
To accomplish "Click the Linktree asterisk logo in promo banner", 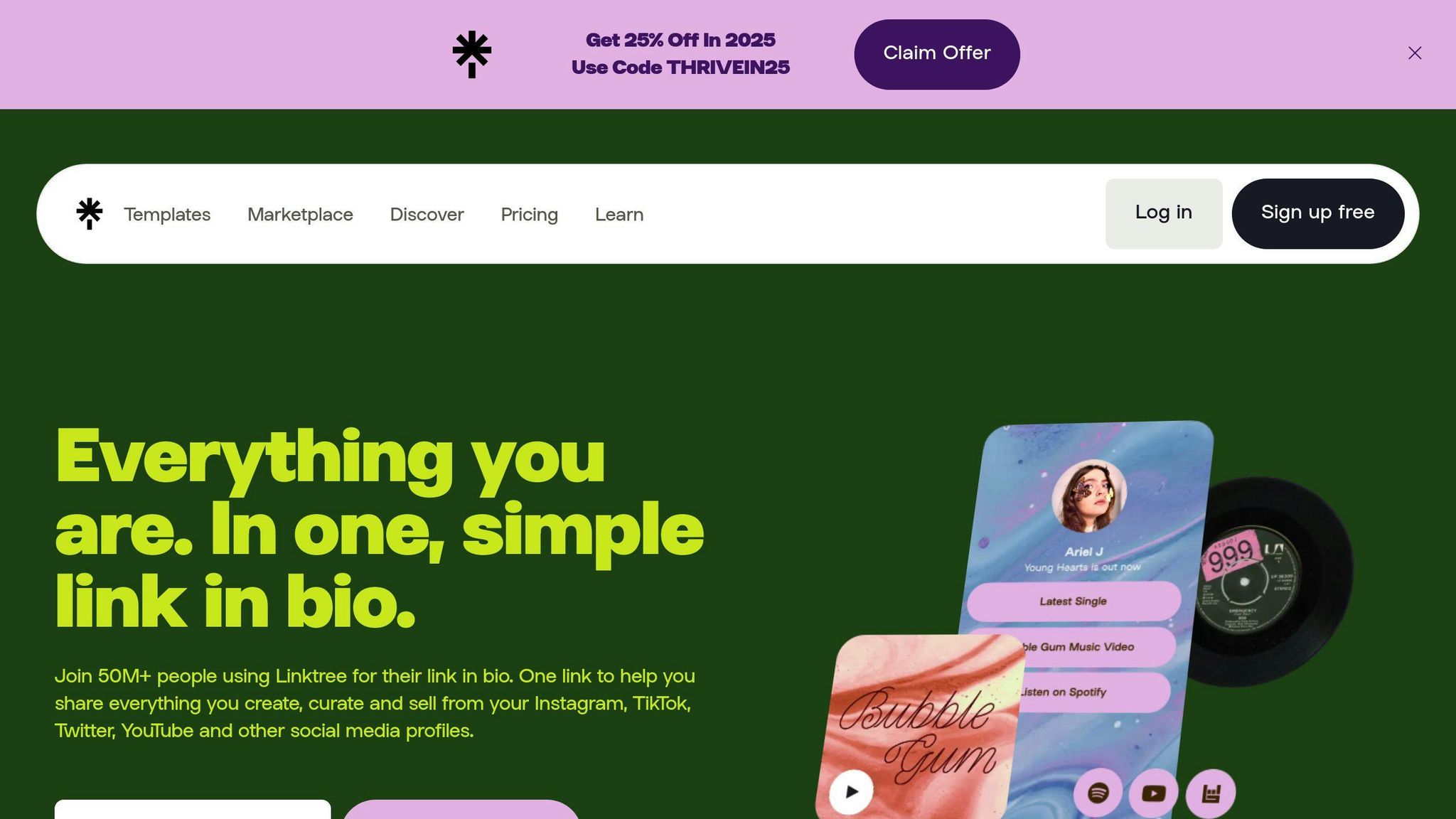I will pos(472,54).
